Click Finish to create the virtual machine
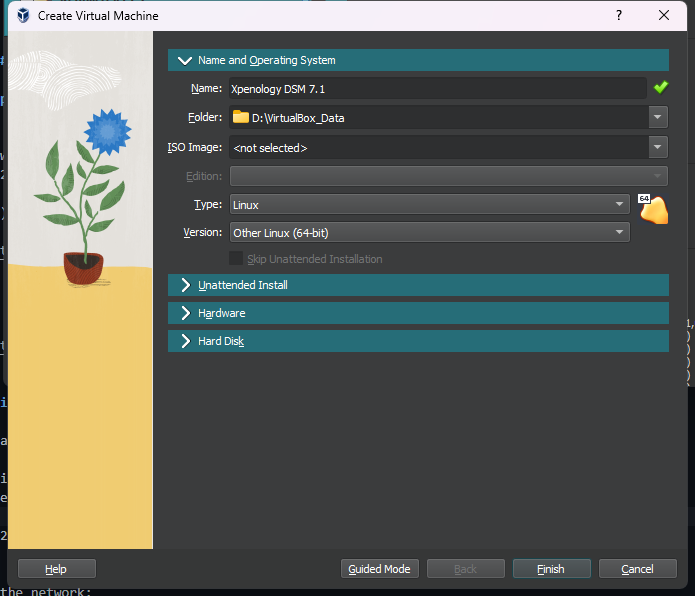This screenshot has width=695, height=596. click(552, 569)
